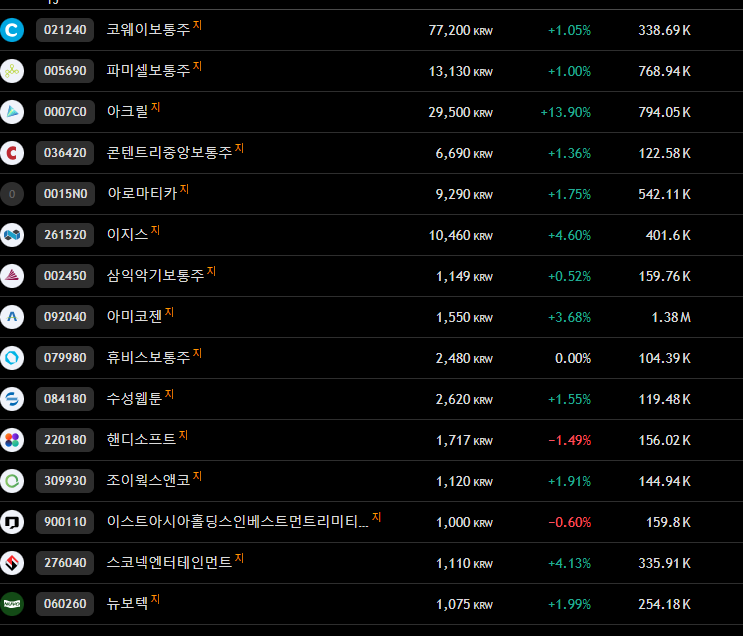
Task: Click the 254.18 K volume value
Action: coord(664,605)
